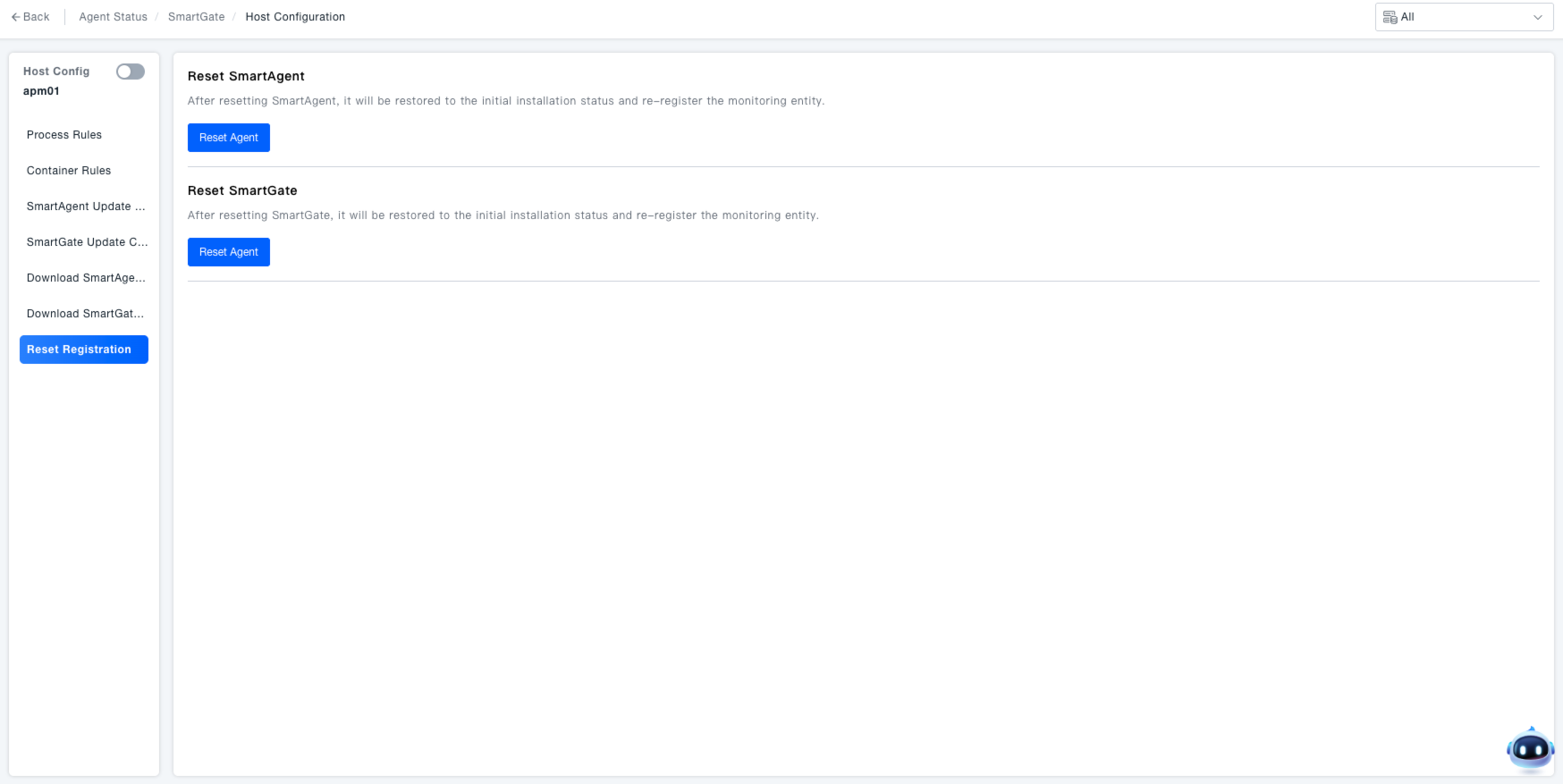Navigate to SmartGate breadcrumb

[x=196, y=17]
